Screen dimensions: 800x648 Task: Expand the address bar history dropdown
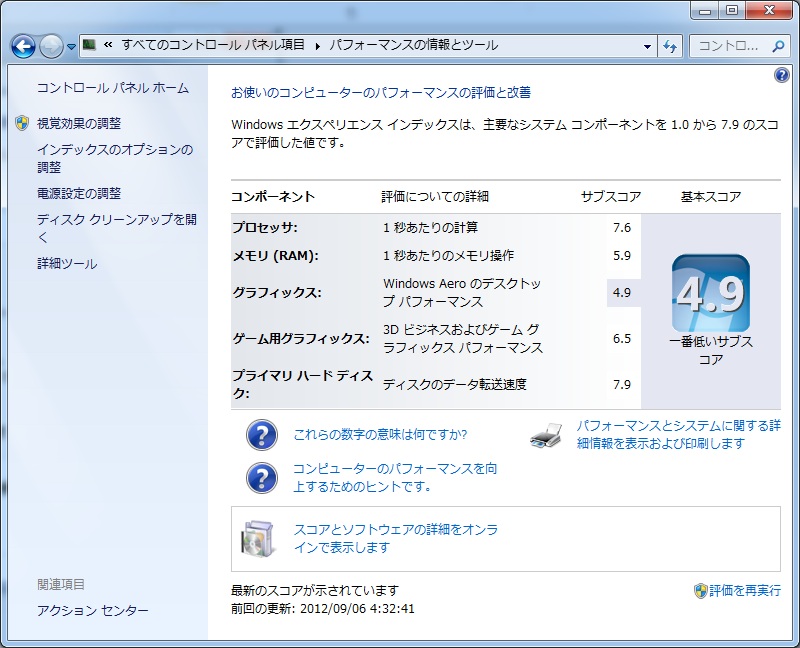click(x=646, y=46)
